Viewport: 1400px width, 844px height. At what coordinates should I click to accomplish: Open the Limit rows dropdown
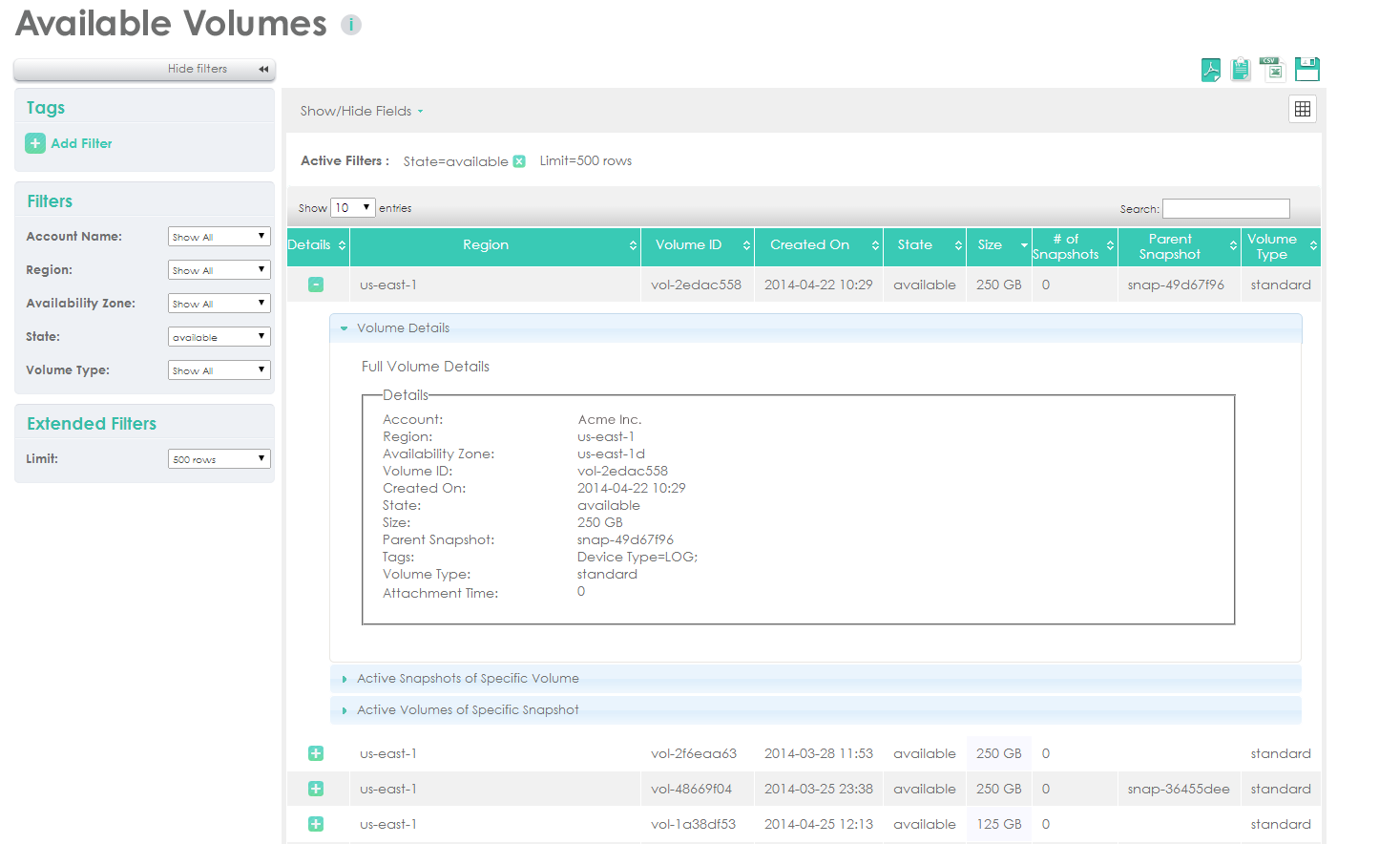click(219, 459)
